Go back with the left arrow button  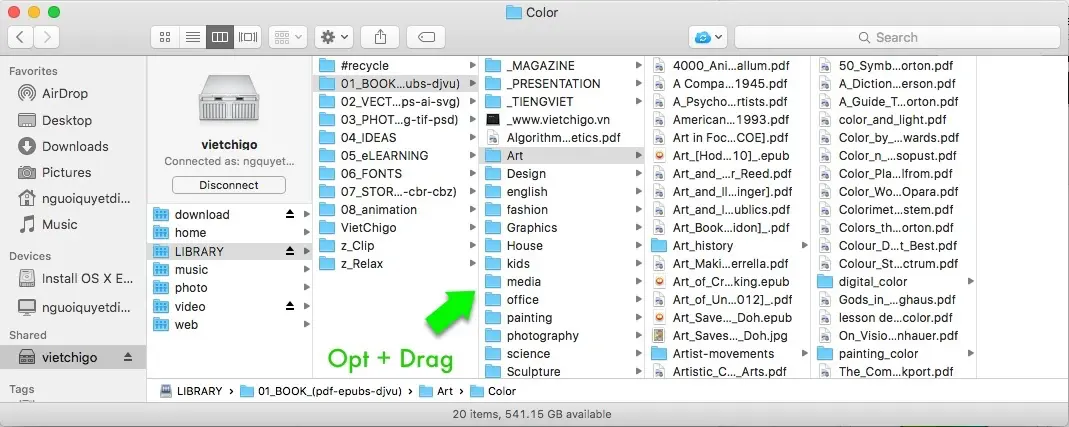(21, 37)
